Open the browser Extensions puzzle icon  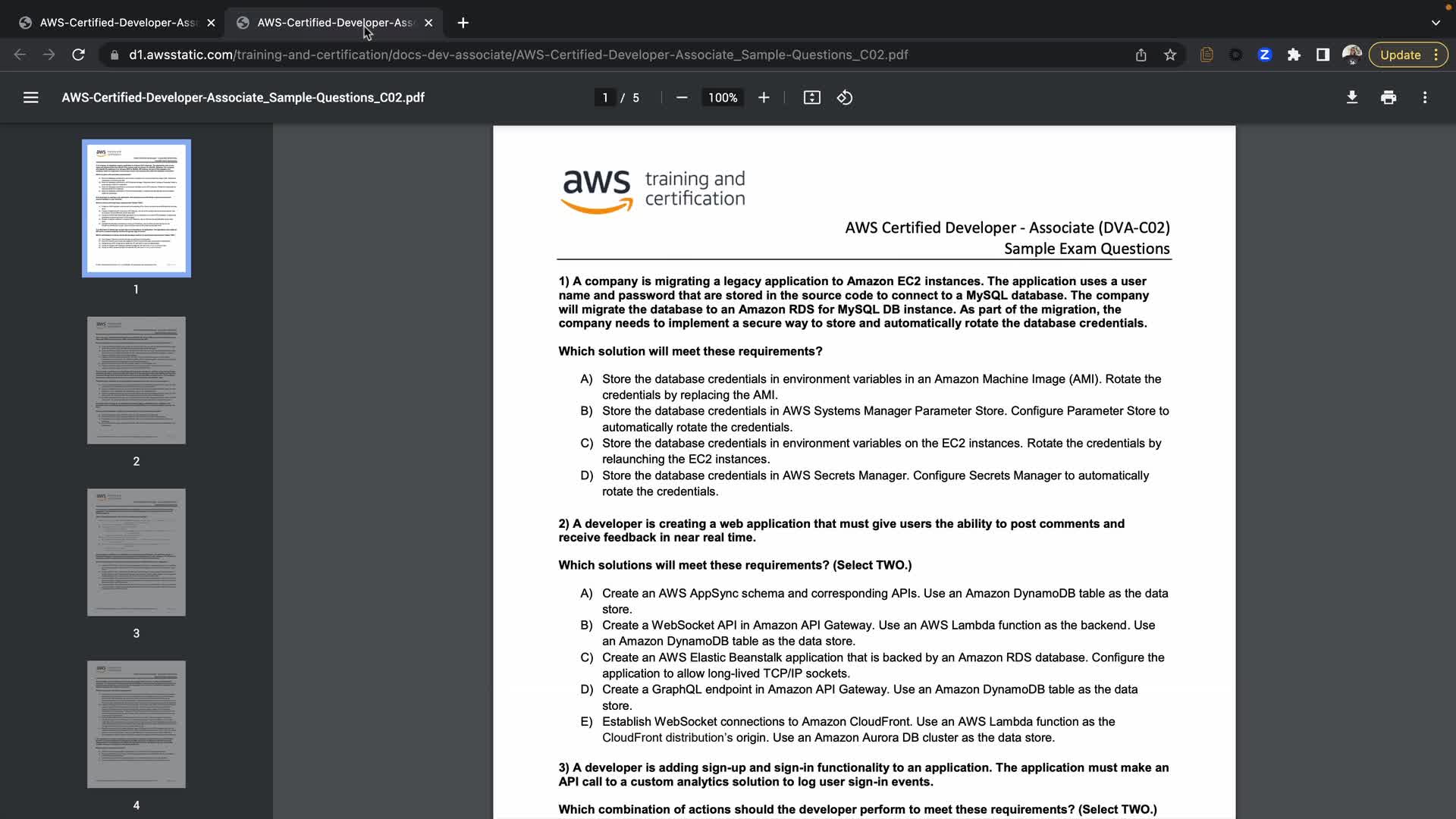point(1294,55)
